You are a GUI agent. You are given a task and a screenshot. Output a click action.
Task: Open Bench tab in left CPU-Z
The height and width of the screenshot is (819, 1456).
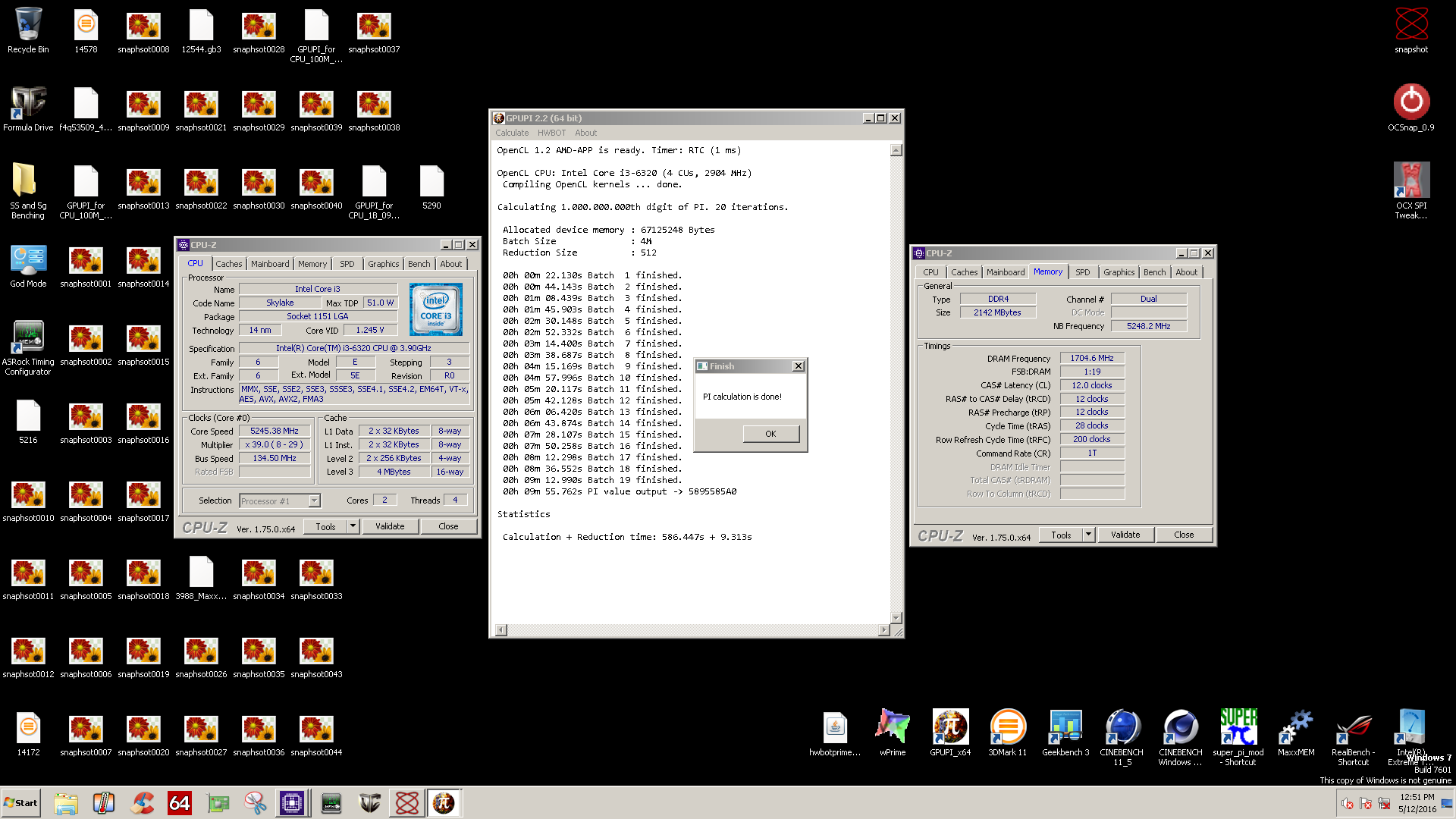coord(419,264)
